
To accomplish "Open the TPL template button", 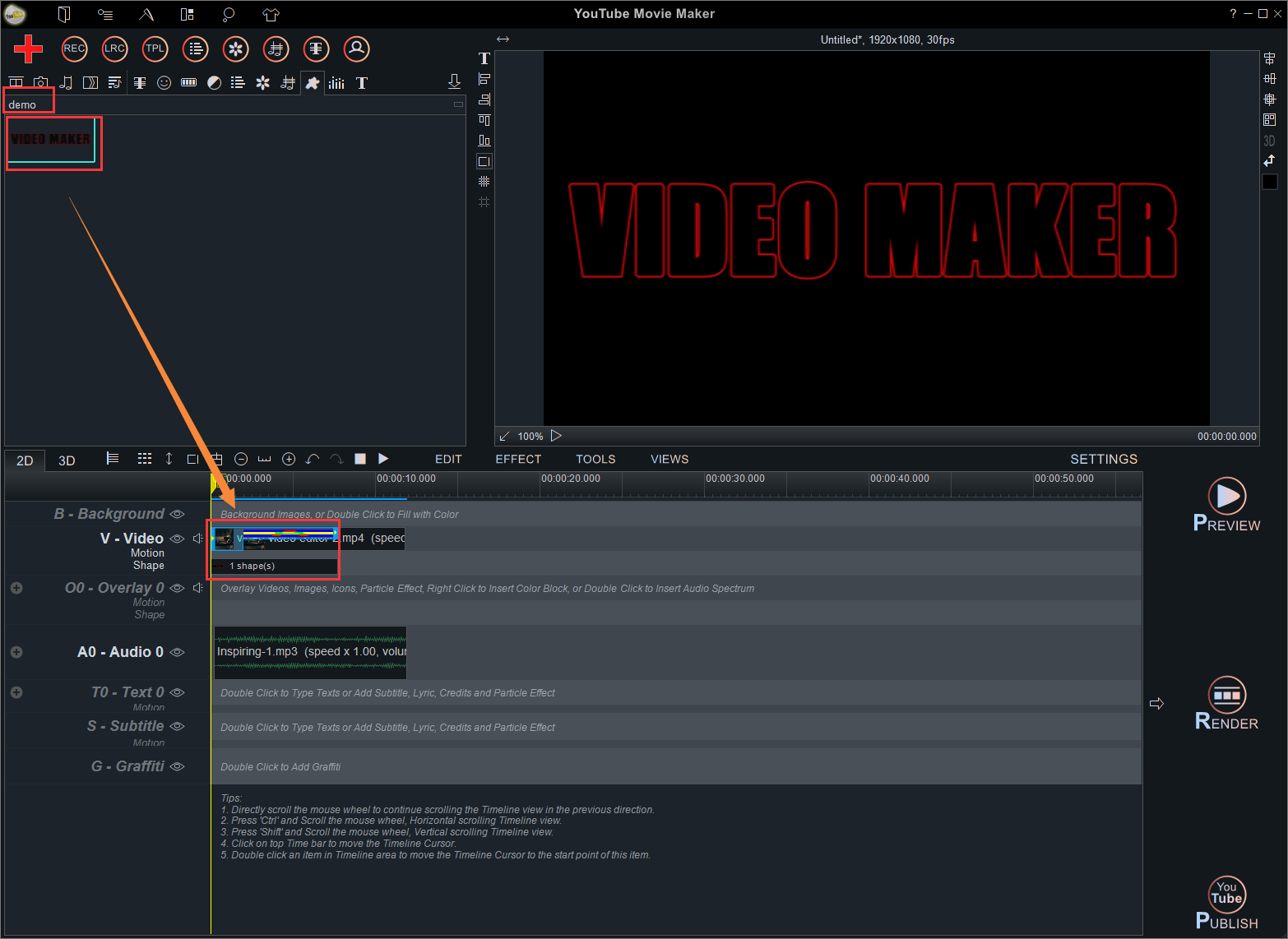I will 155,49.
